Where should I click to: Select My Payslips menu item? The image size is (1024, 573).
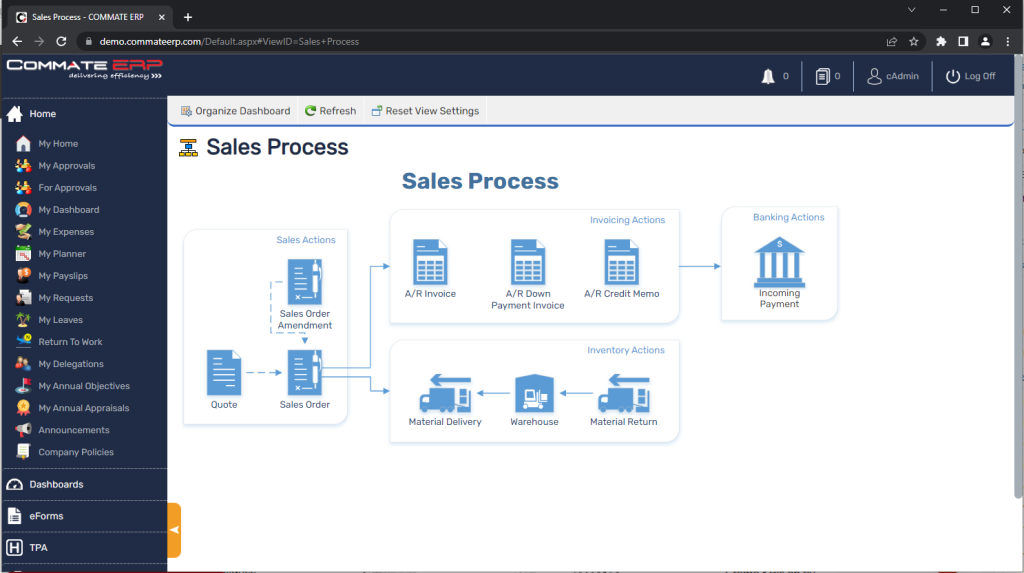point(65,276)
